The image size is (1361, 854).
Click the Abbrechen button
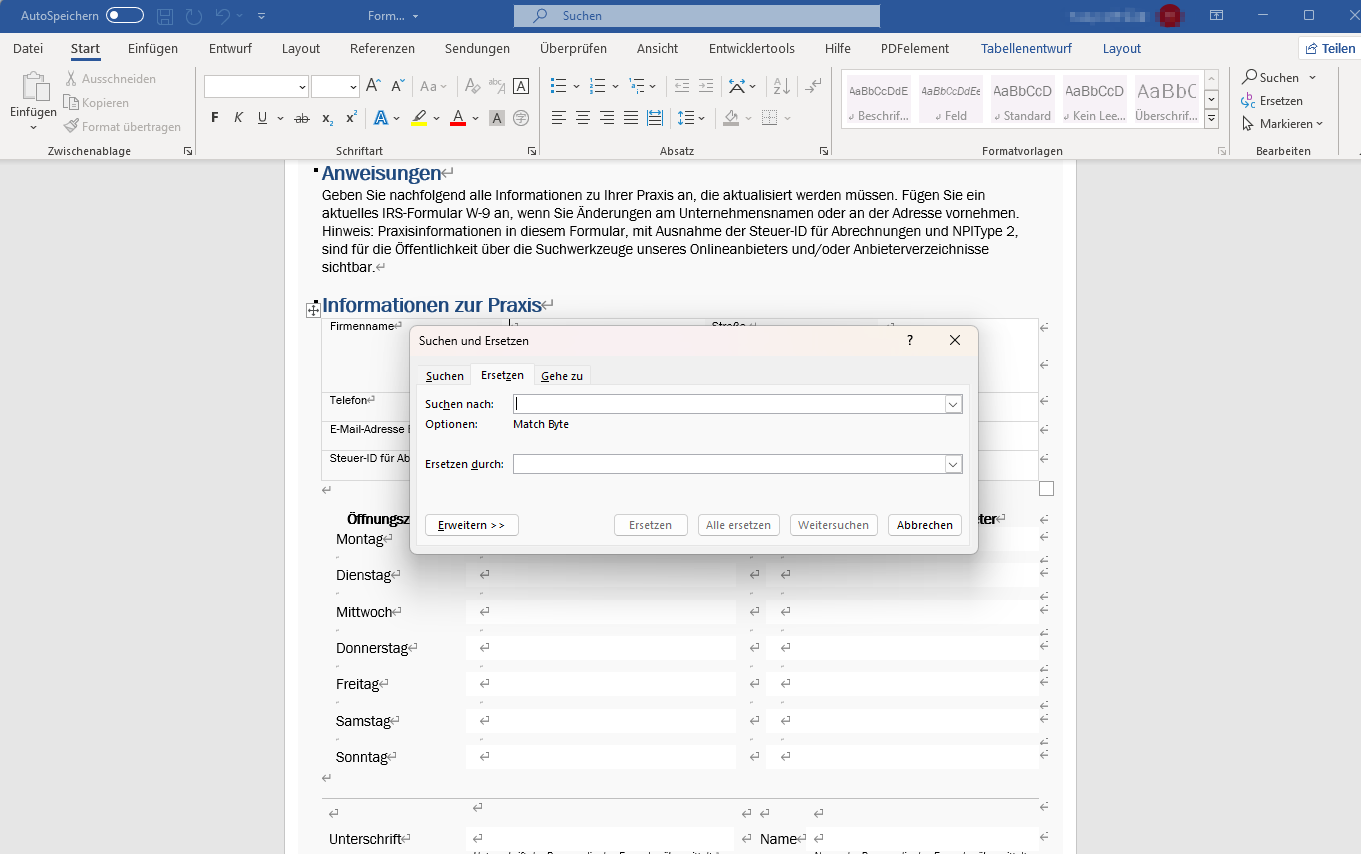[x=925, y=525]
